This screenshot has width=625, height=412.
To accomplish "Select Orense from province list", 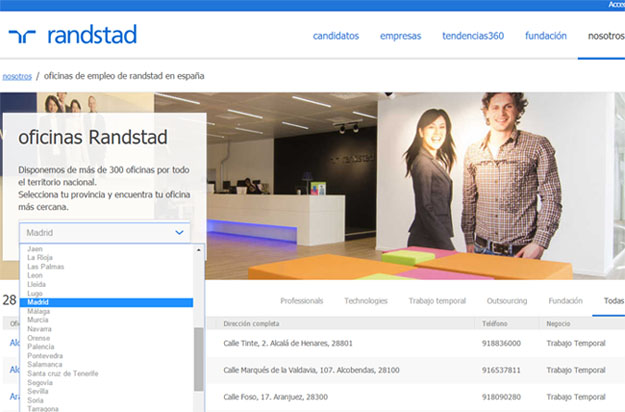I will [x=38, y=338].
